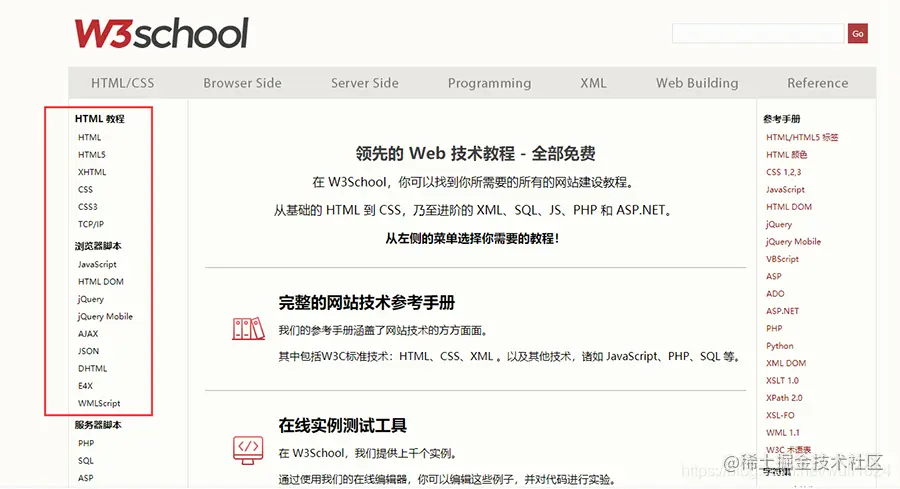Open Python reference link

click(779, 346)
